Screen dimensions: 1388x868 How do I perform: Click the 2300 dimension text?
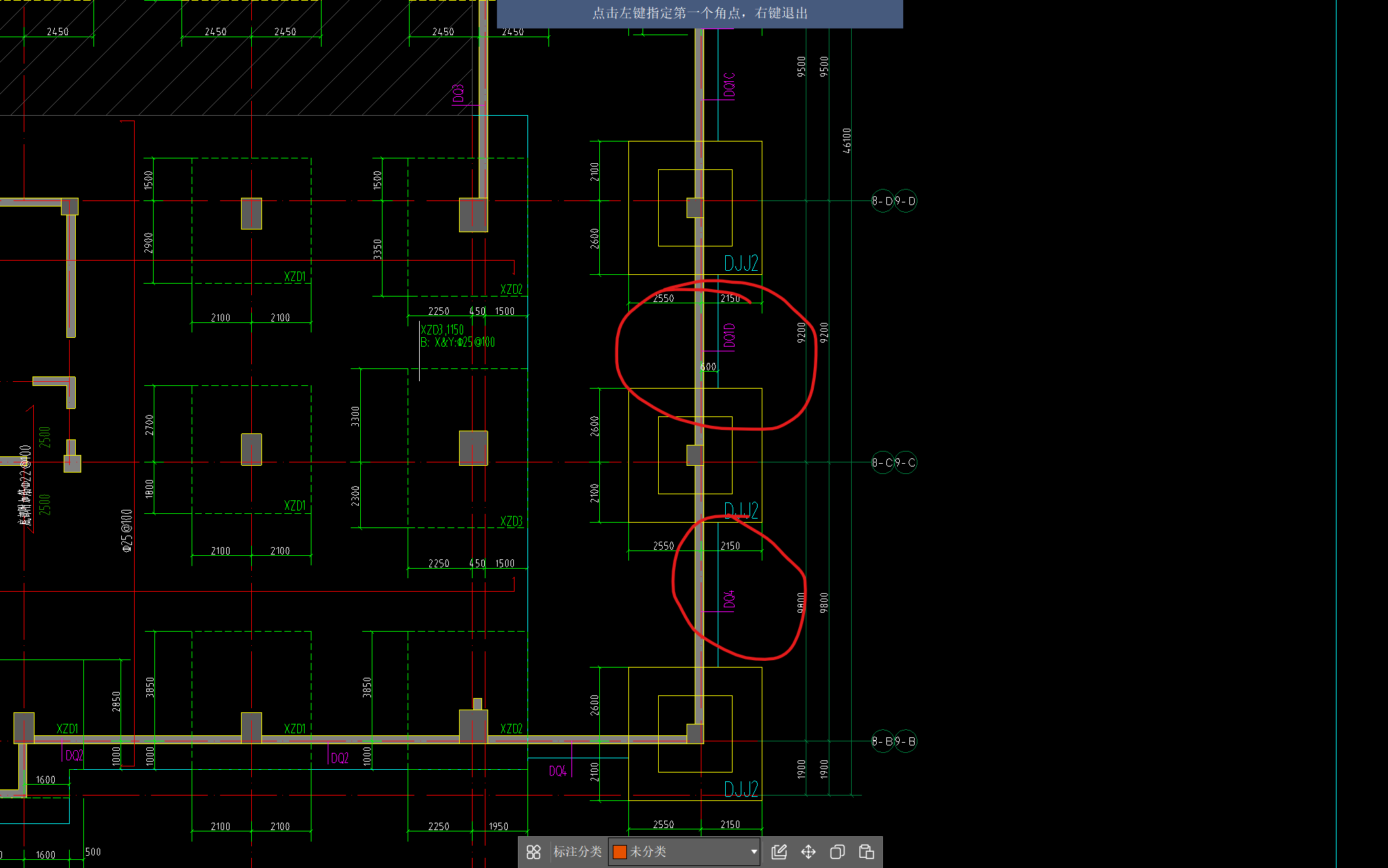[x=355, y=496]
